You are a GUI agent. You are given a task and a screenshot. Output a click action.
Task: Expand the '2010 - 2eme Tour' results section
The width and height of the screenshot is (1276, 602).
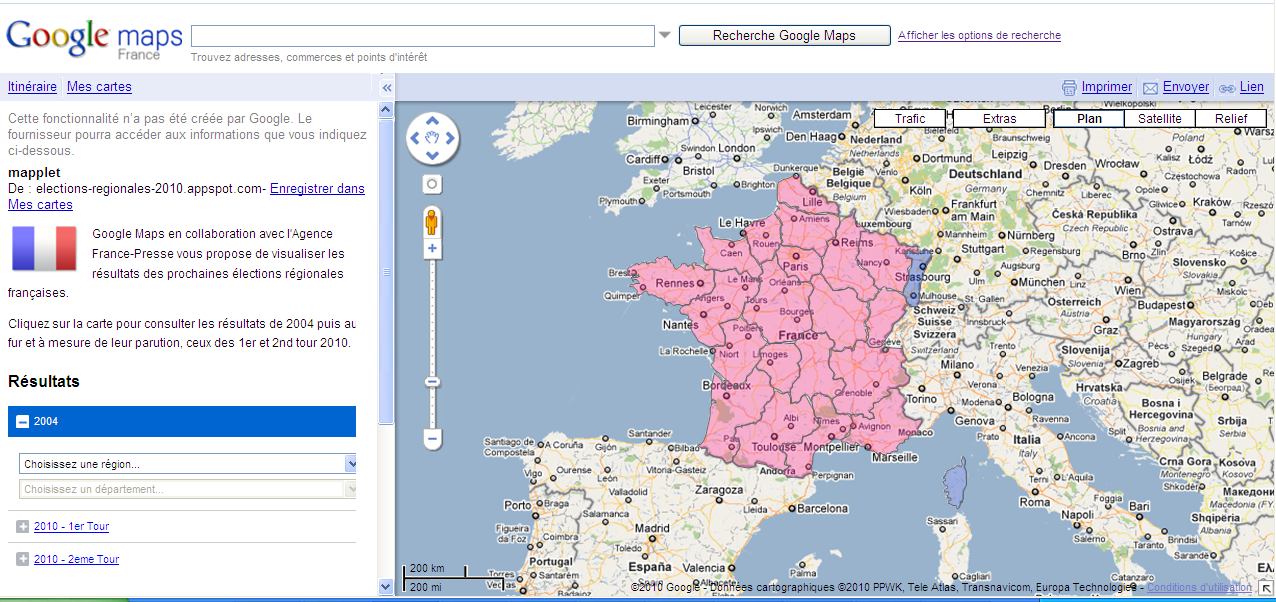coord(76,559)
